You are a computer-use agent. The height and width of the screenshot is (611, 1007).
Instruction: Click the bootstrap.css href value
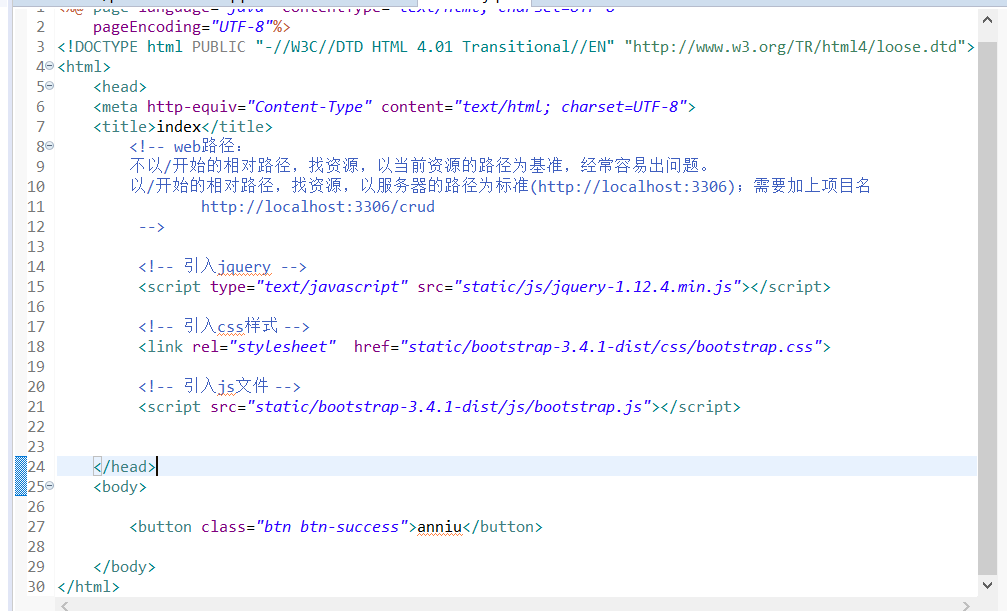(x=611, y=347)
